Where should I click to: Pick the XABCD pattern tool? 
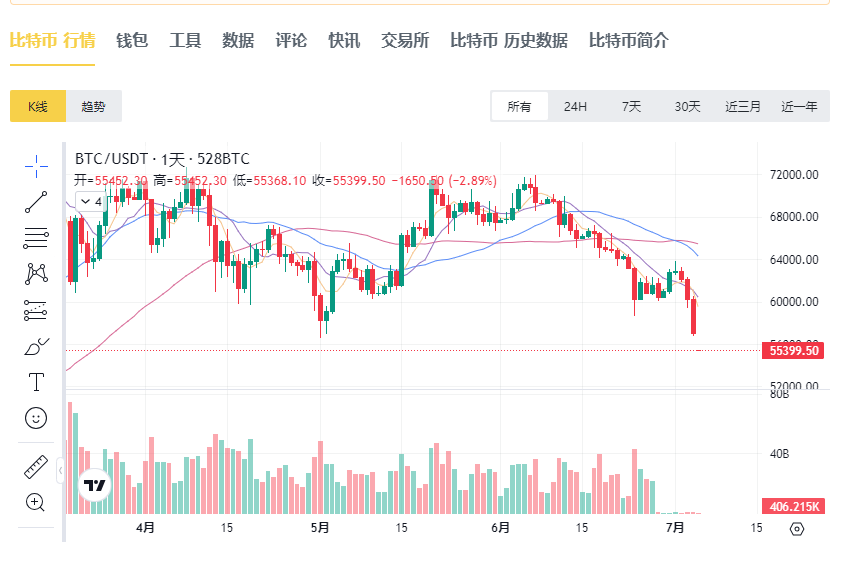[x=36, y=274]
